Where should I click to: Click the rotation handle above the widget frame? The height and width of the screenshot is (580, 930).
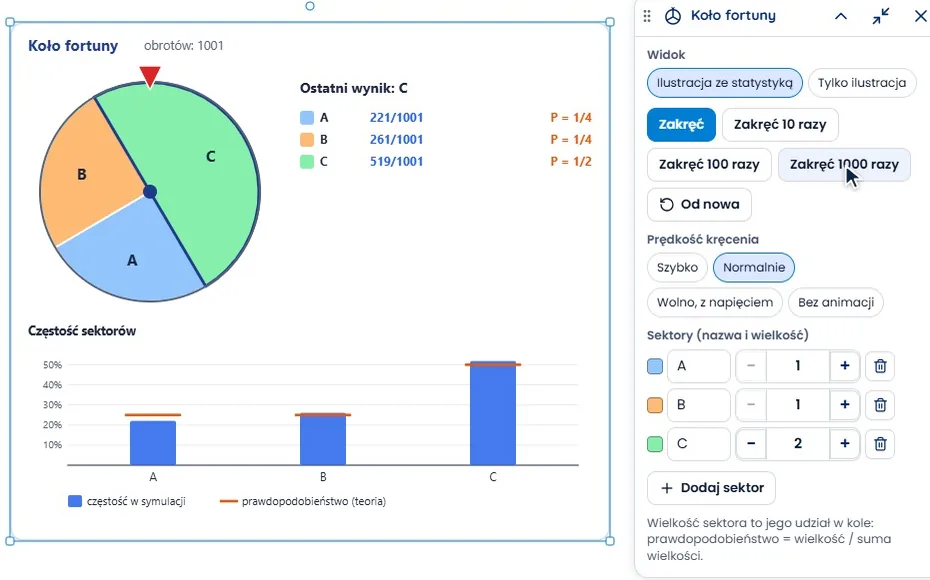(x=310, y=6)
